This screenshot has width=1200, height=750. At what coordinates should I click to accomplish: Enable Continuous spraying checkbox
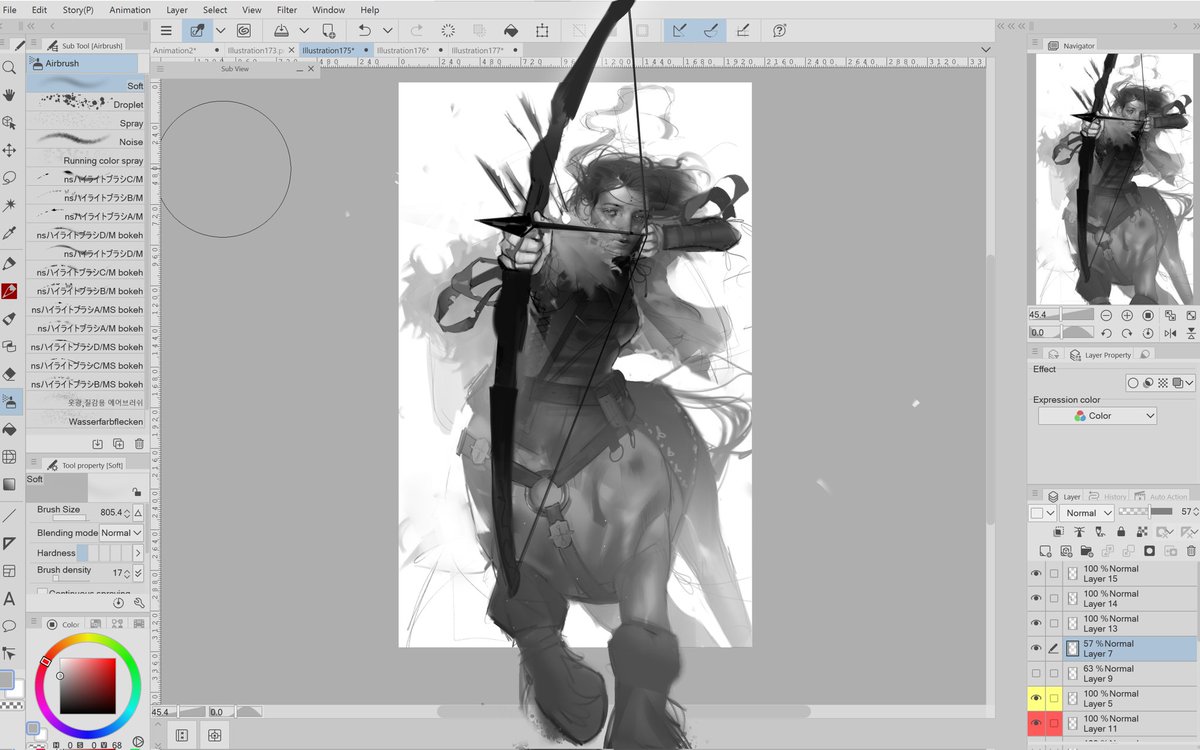[x=41, y=592]
